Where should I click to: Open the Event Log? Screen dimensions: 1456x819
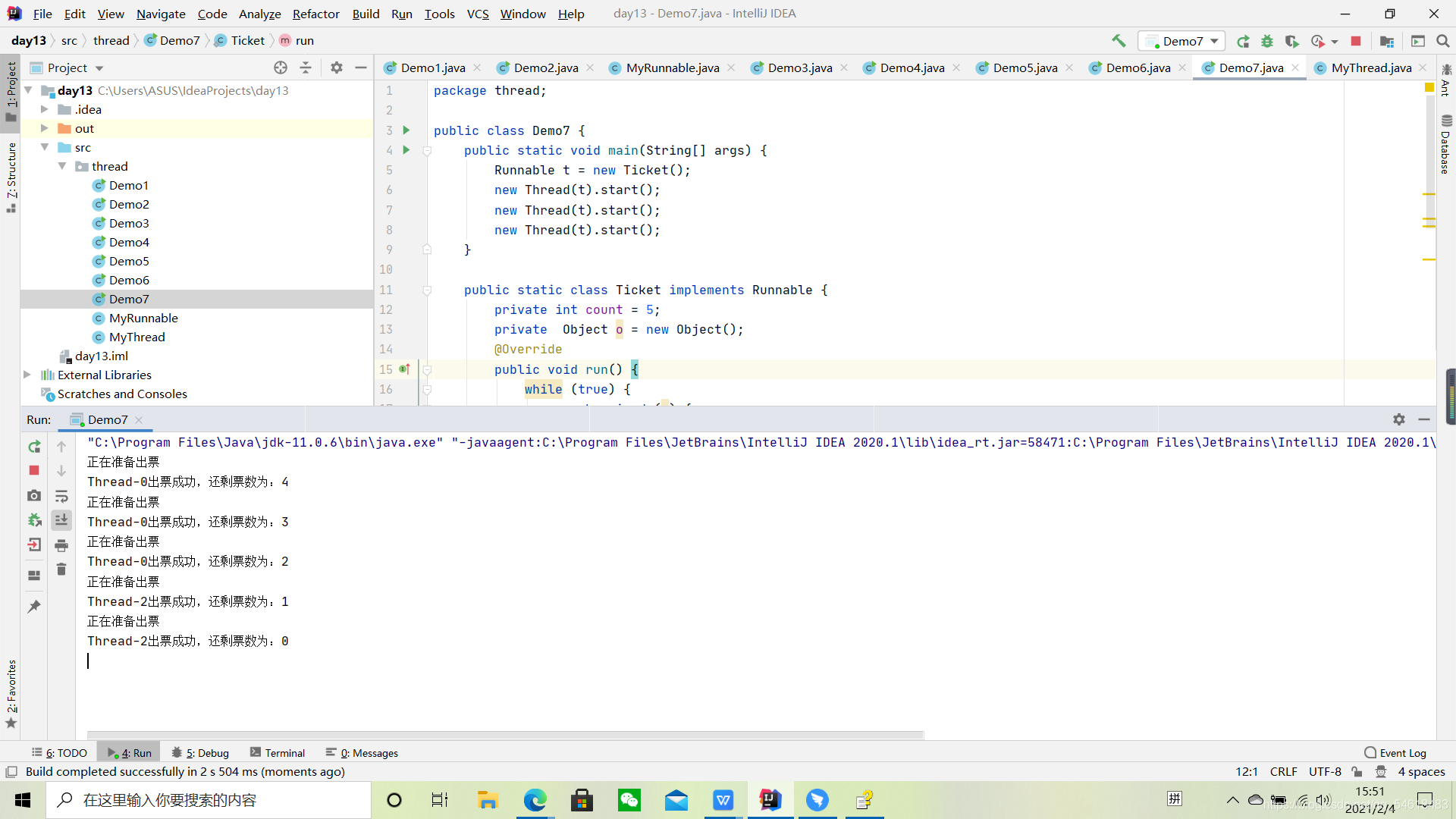[1395, 753]
